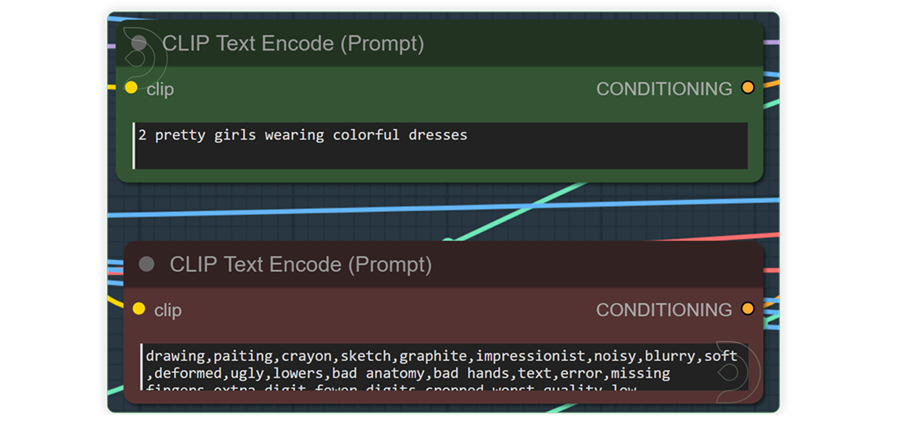Viewport: 900px width, 424px height.
Task: Click the orange CONDITIONING output port on green node
Action: click(x=747, y=88)
